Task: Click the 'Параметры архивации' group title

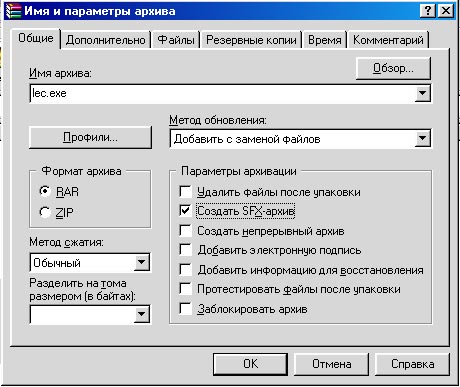Action: 239,171
